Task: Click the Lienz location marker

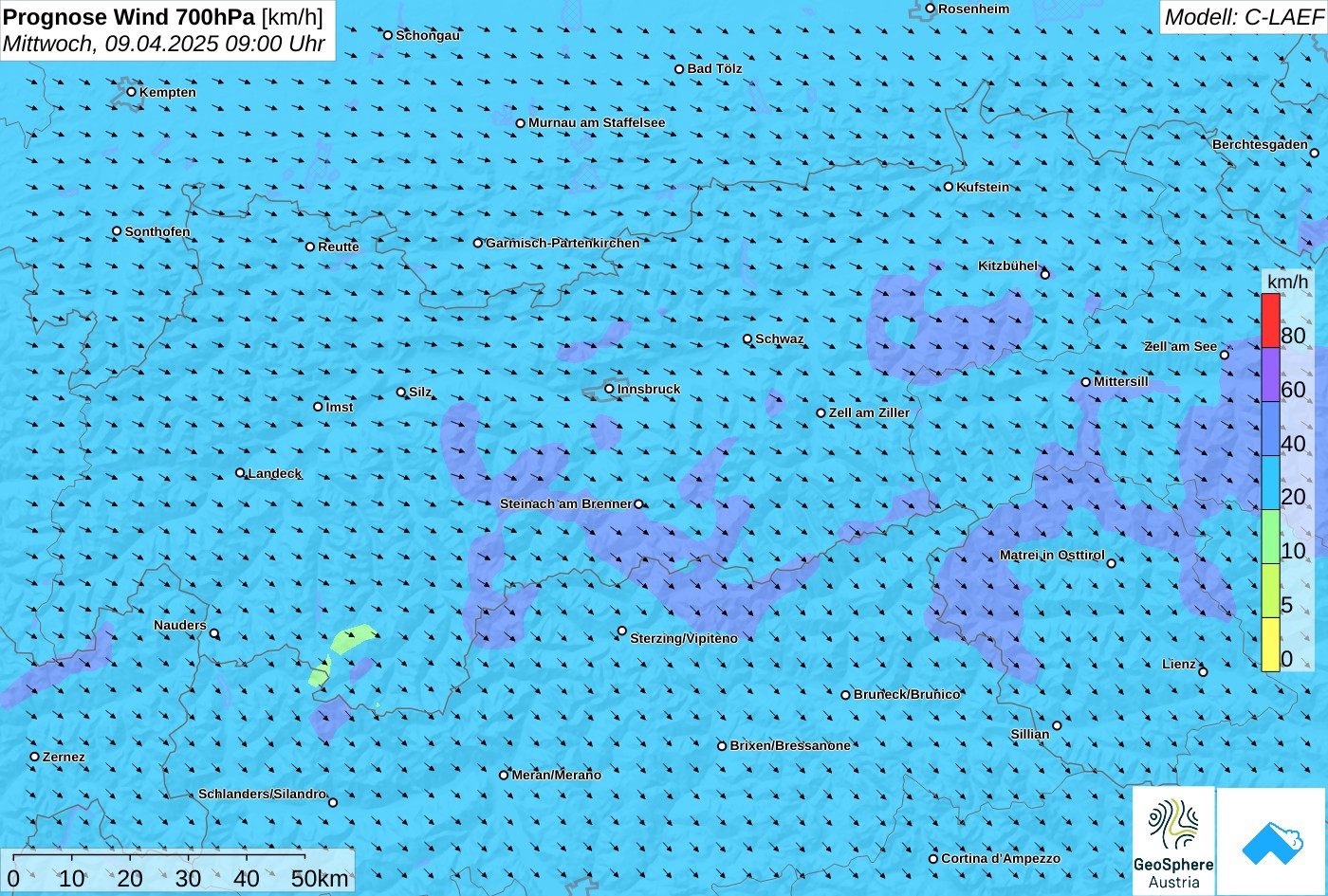Action: point(1203,672)
